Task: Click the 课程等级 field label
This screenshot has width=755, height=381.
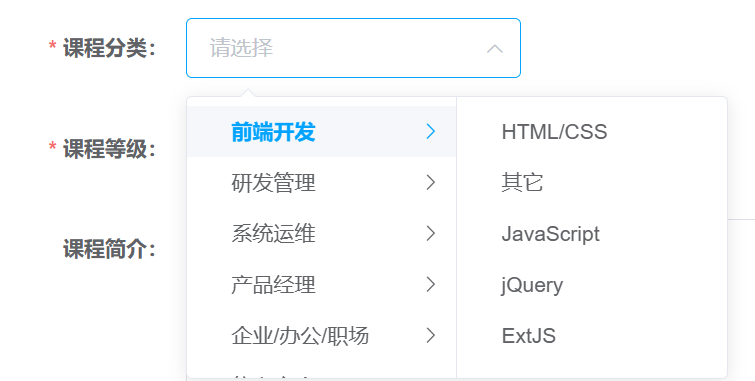Action: point(109,149)
